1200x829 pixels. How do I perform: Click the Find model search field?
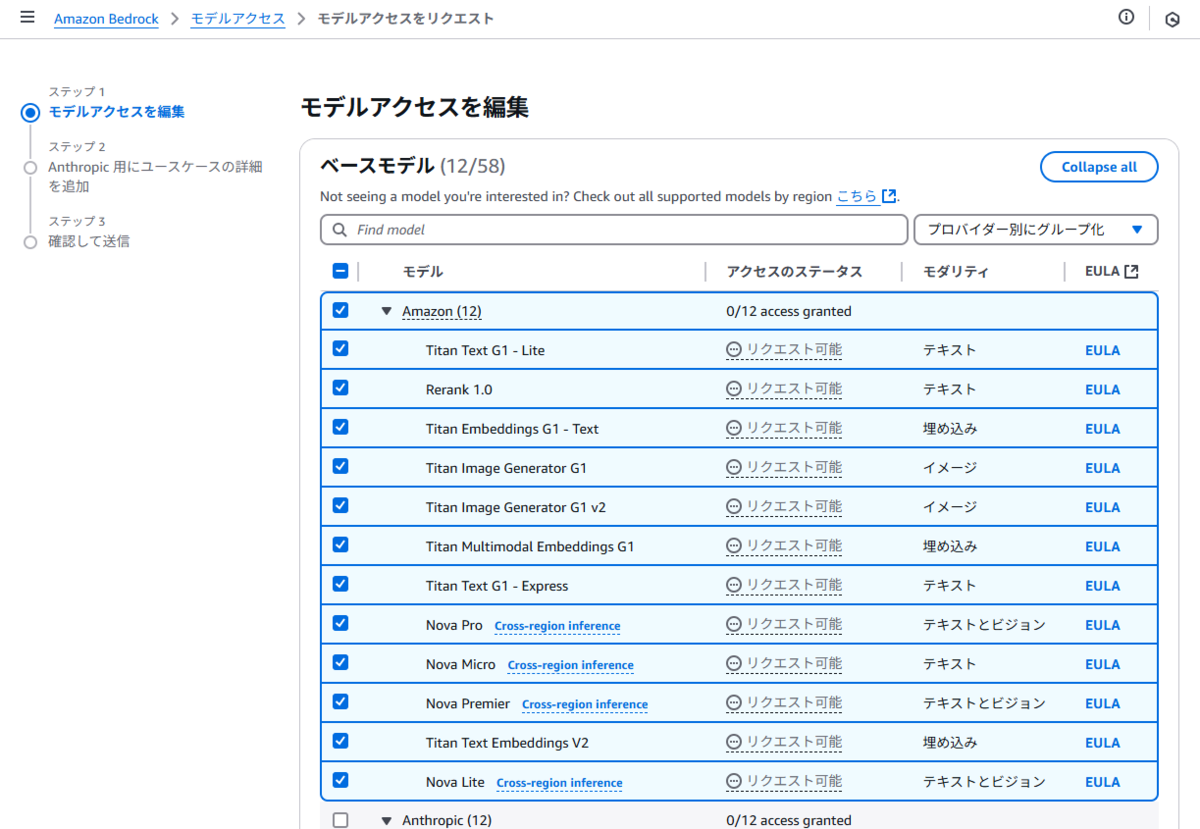tap(614, 230)
